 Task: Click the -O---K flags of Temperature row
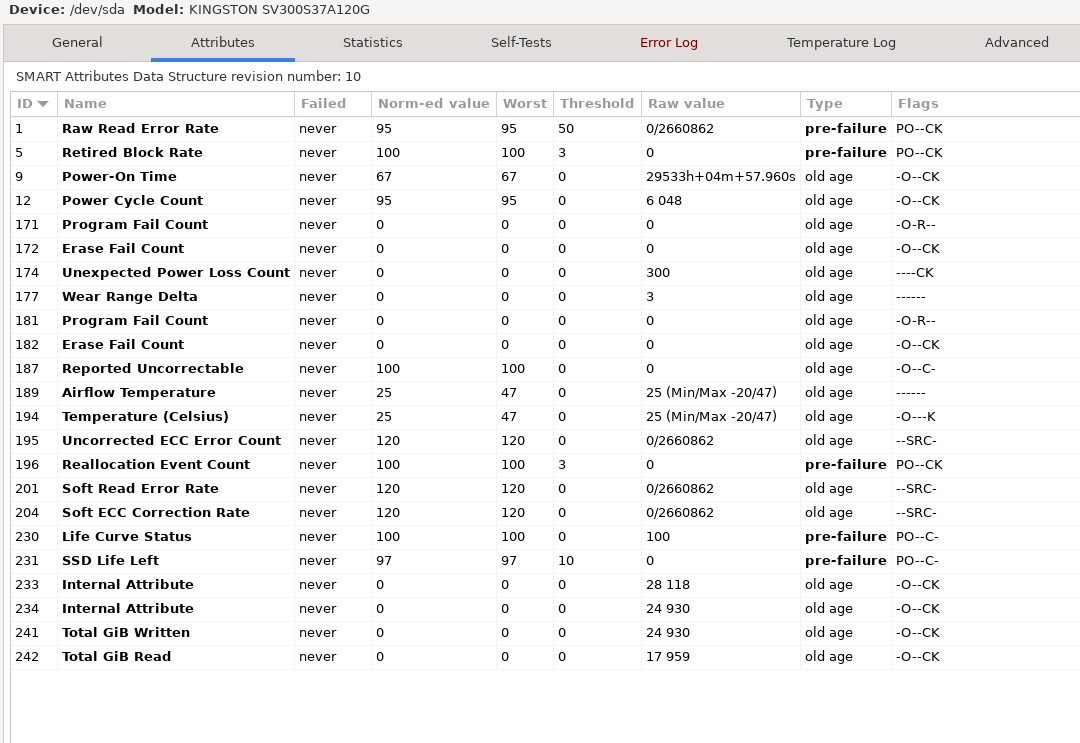(916, 417)
